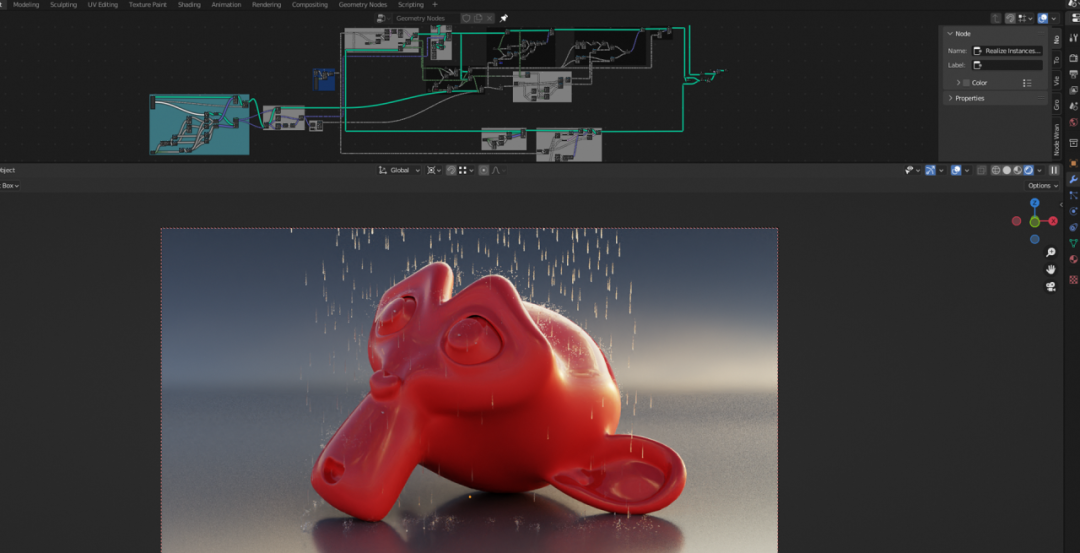This screenshot has width=1080, height=553.
Task: Switch to the Sculpting workspace tab
Action: [63, 4]
